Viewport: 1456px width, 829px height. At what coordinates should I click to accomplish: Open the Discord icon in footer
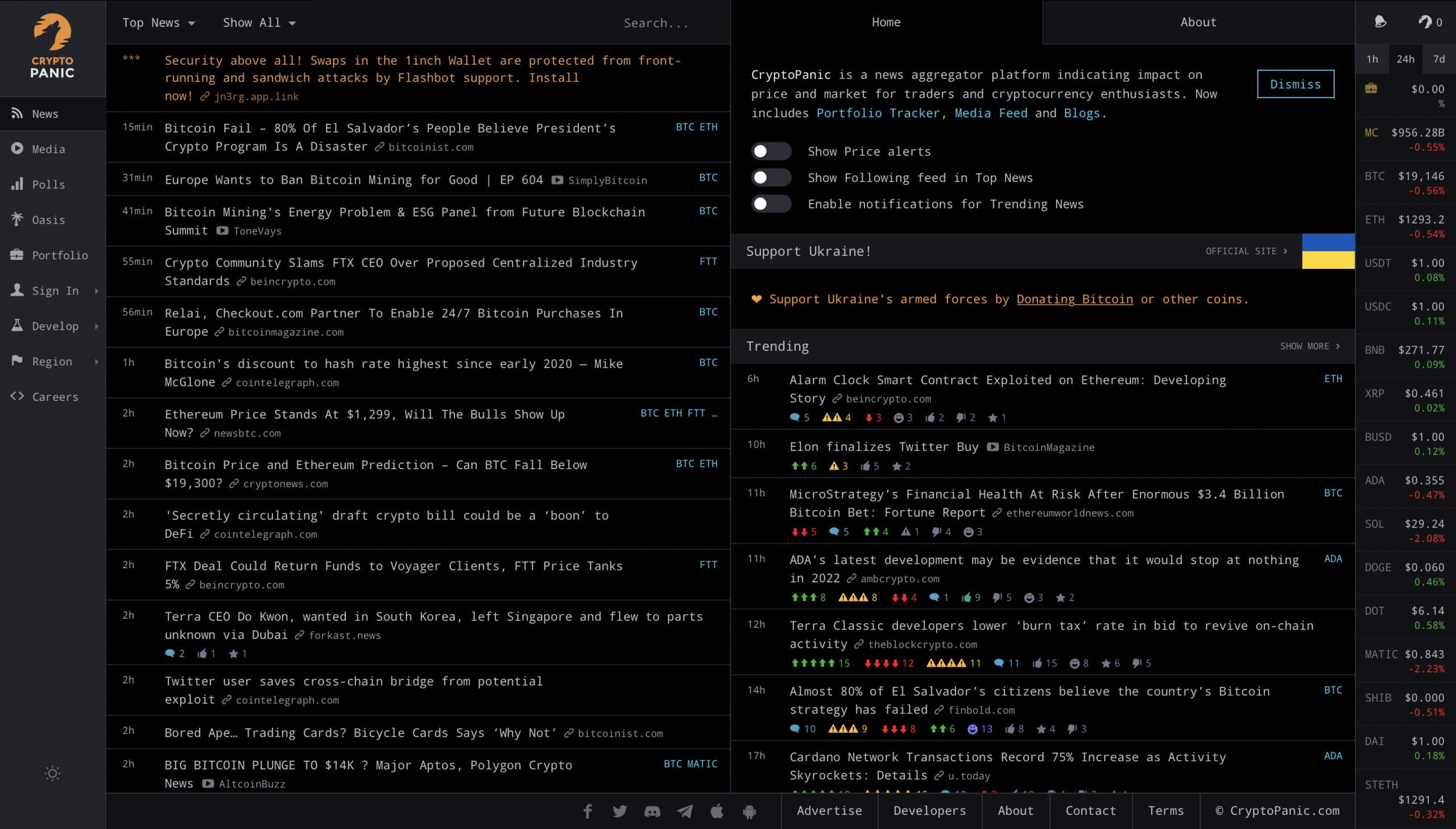click(652, 811)
